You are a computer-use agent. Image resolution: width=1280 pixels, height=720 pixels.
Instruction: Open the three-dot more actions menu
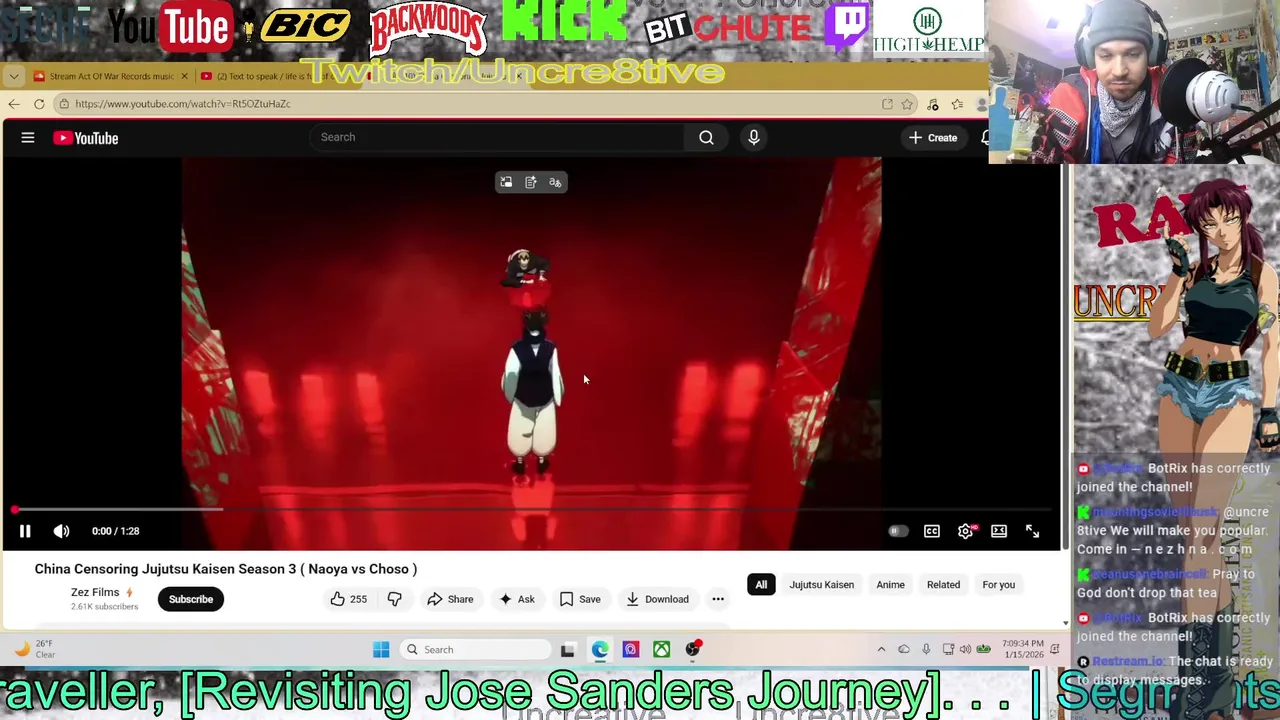click(718, 599)
